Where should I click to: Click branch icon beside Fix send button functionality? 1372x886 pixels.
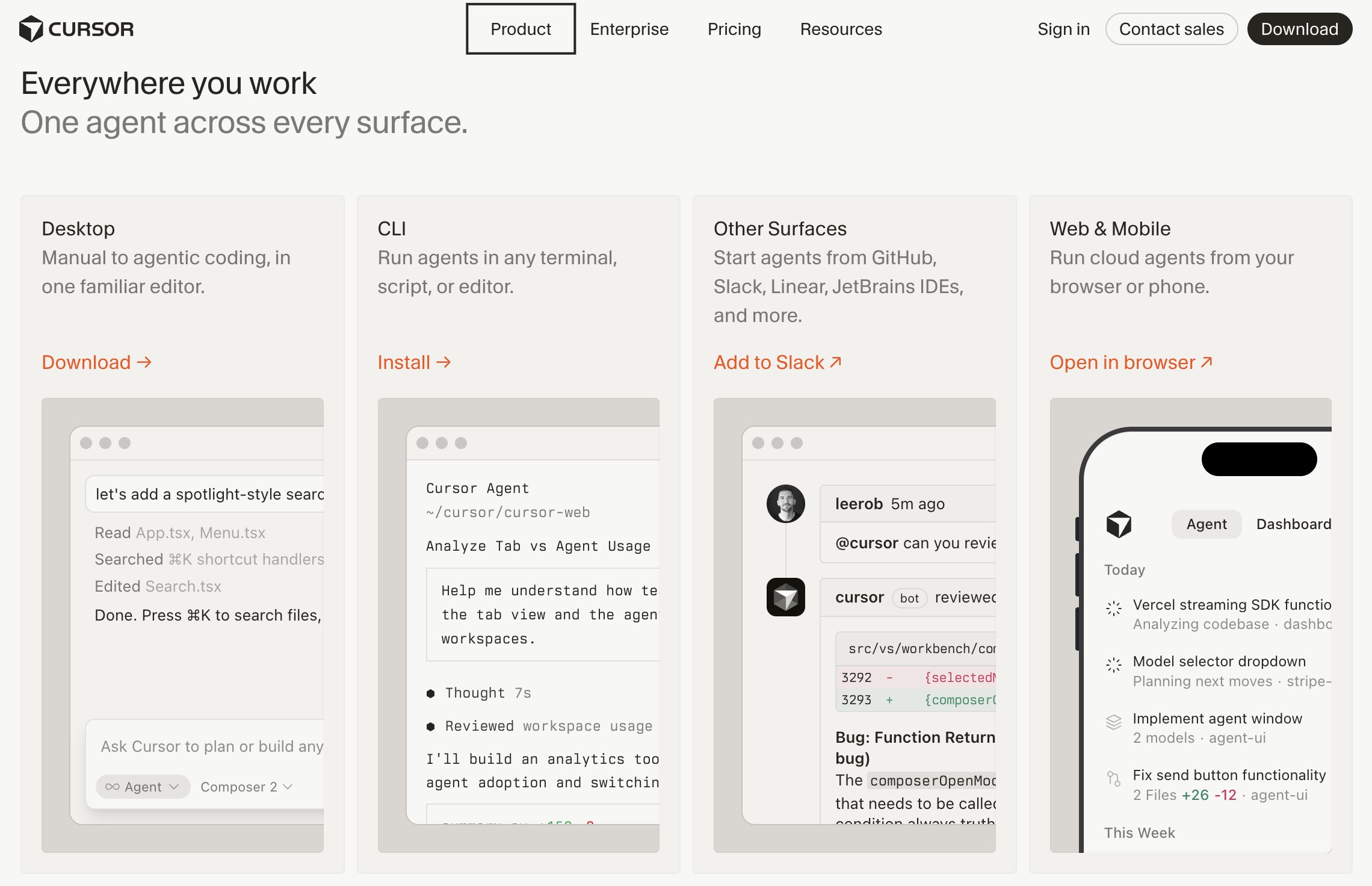1114,779
